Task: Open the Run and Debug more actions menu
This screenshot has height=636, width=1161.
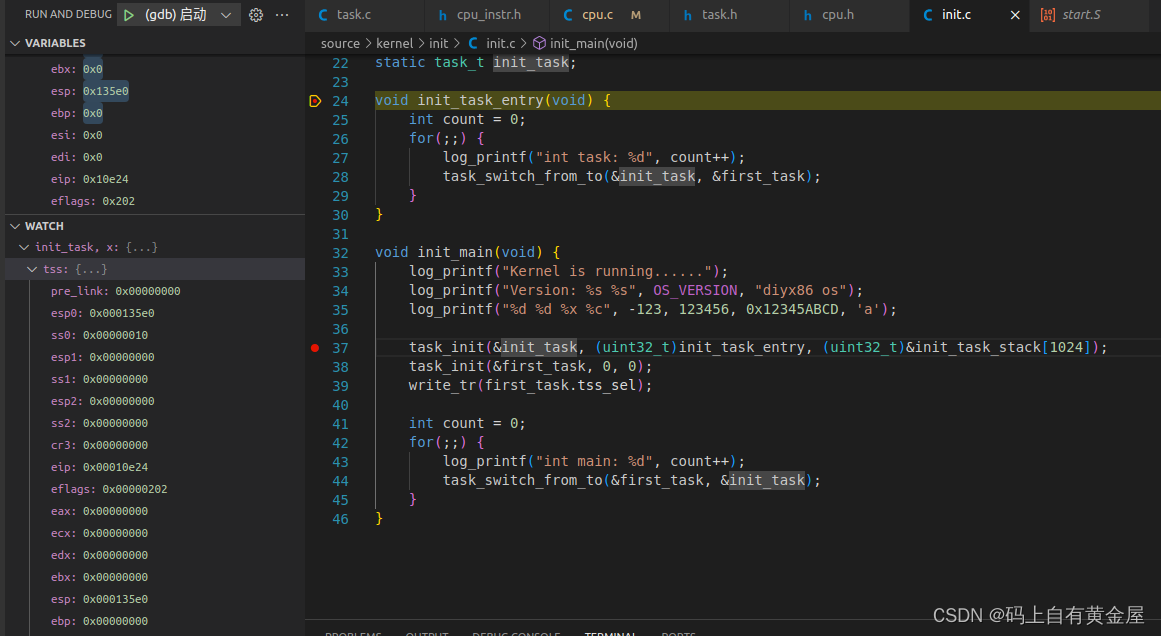Action: coord(282,15)
